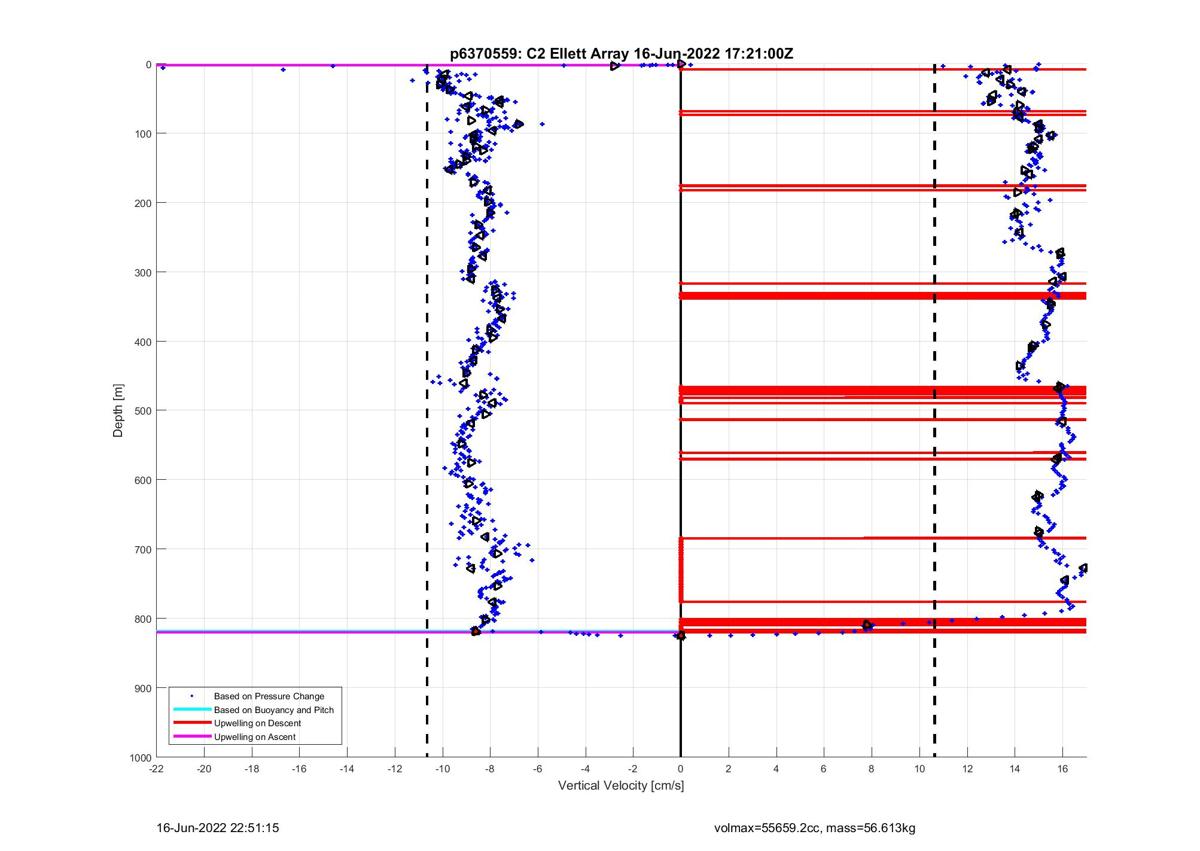Click the '700' depth tick label
Viewport: 1200px width, 851px height.
[142, 549]
